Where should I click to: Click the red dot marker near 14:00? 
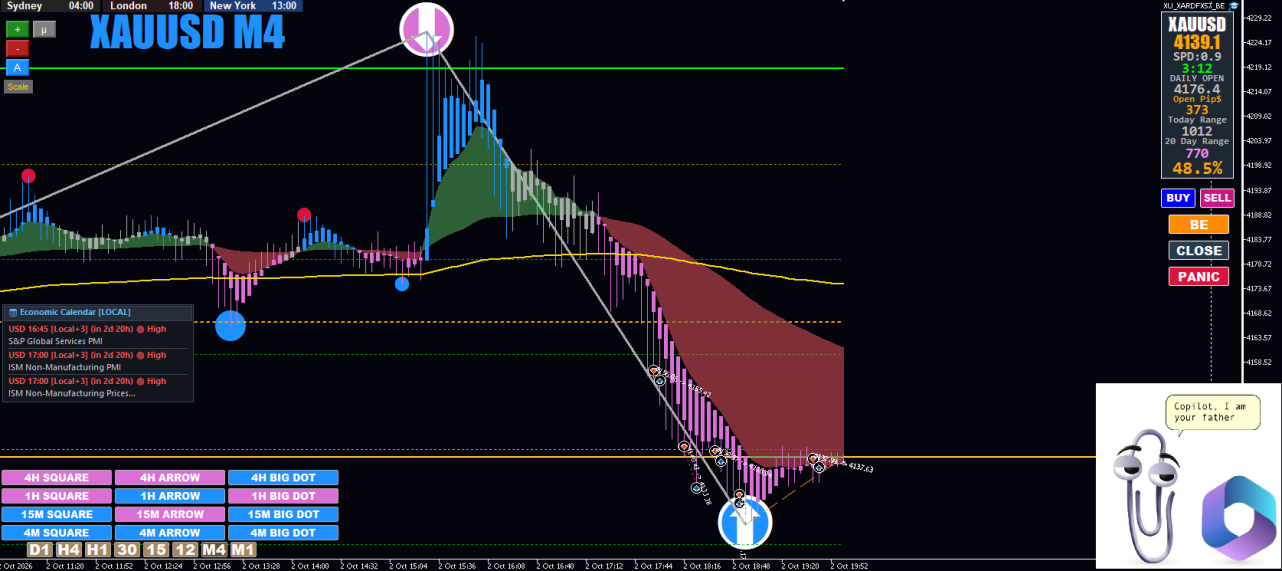(x=304, y=215)
